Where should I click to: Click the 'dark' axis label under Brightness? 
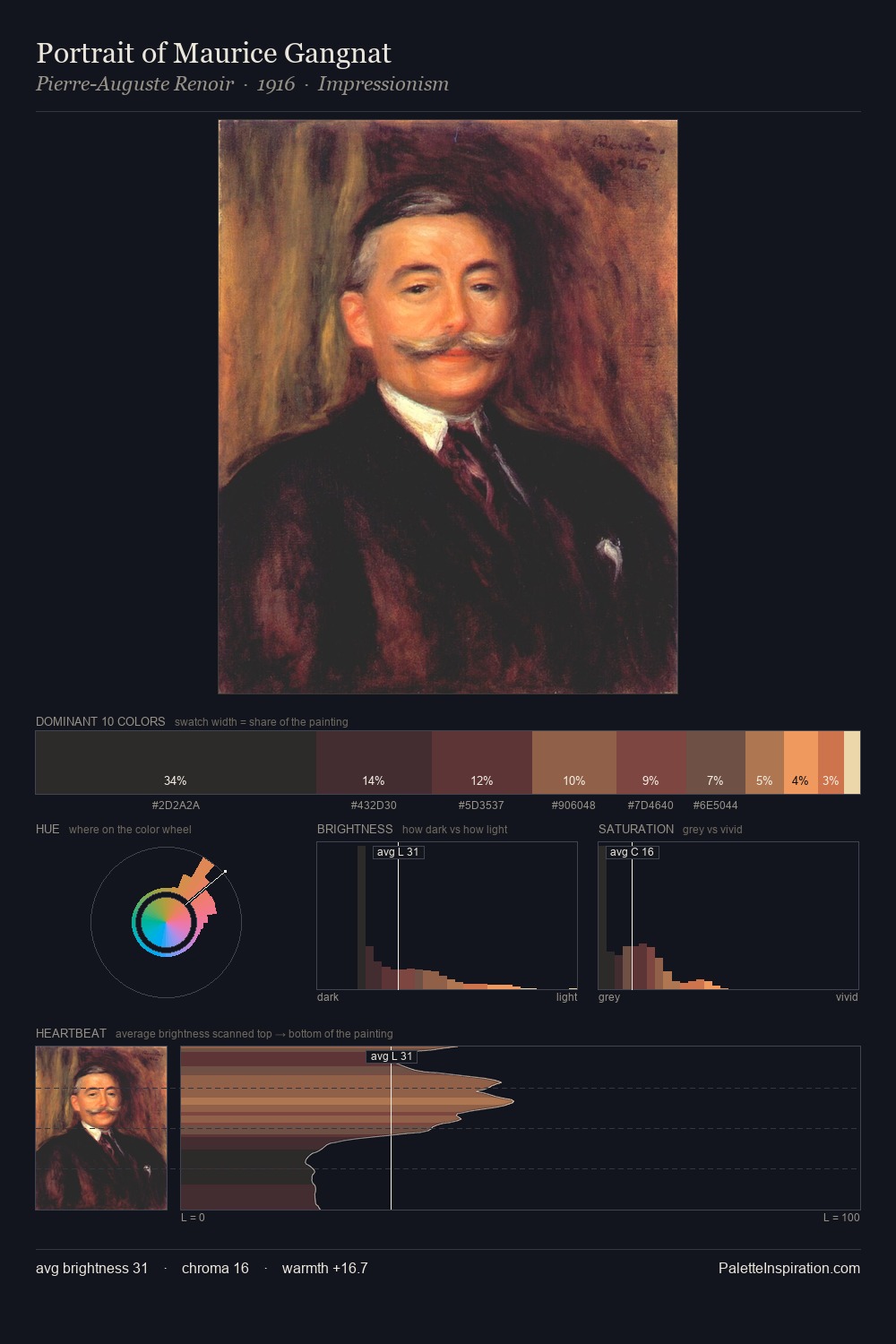[x=328, y=997]
